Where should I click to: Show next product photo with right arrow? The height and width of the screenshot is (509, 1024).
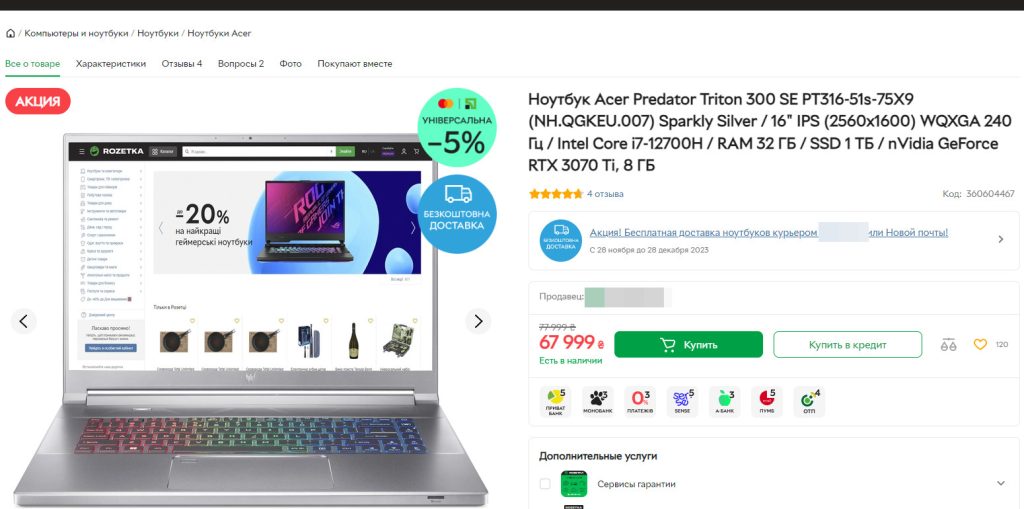pyautogui.click(x=478, y=321)
